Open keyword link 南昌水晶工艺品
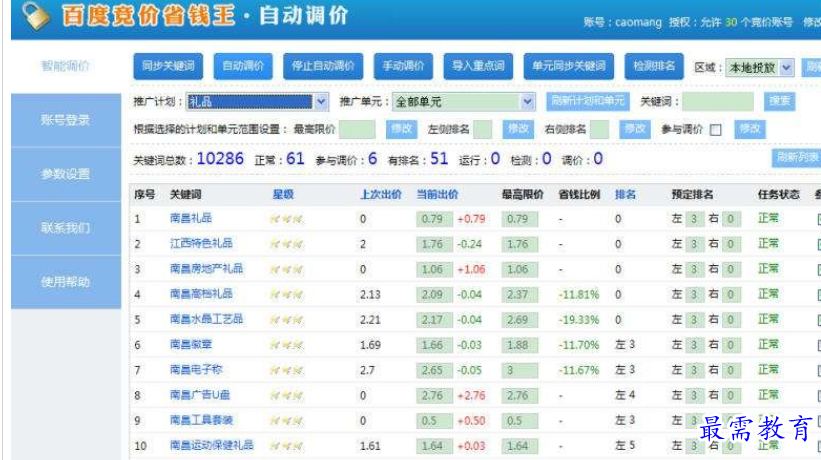821x460 pixels. pos(206,319)
